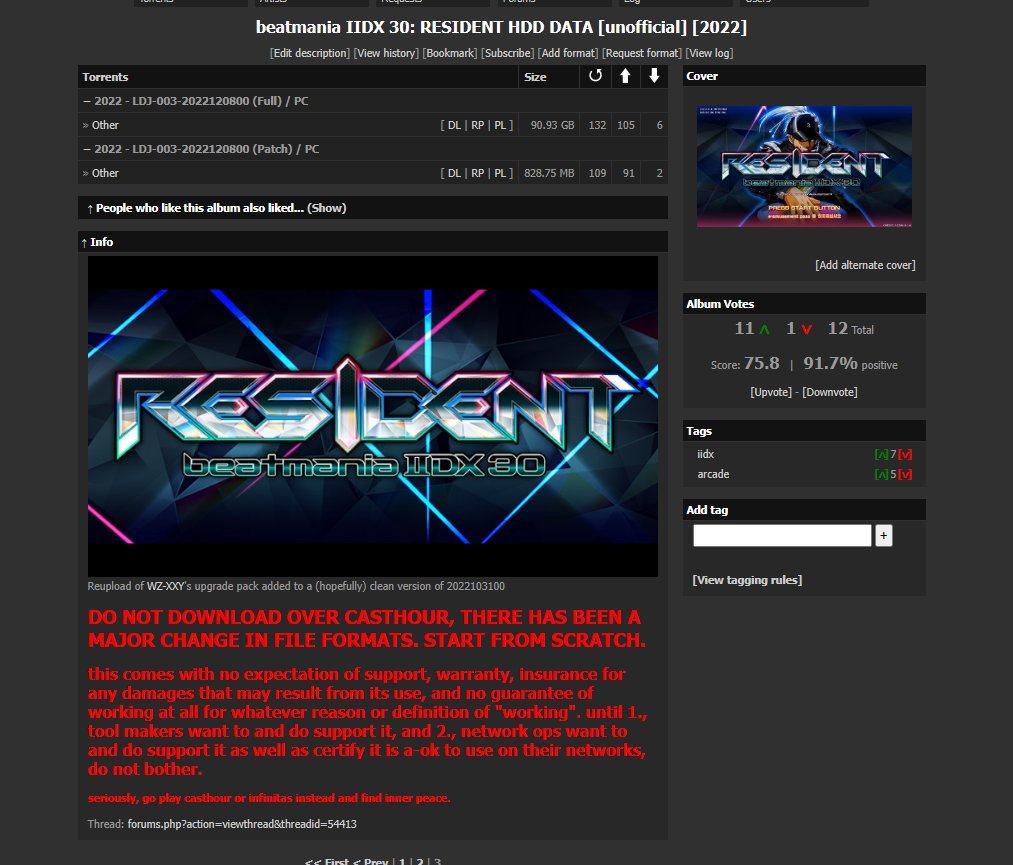Upvote the arcade tag
1013x865 pixels.
click(880, 474)
